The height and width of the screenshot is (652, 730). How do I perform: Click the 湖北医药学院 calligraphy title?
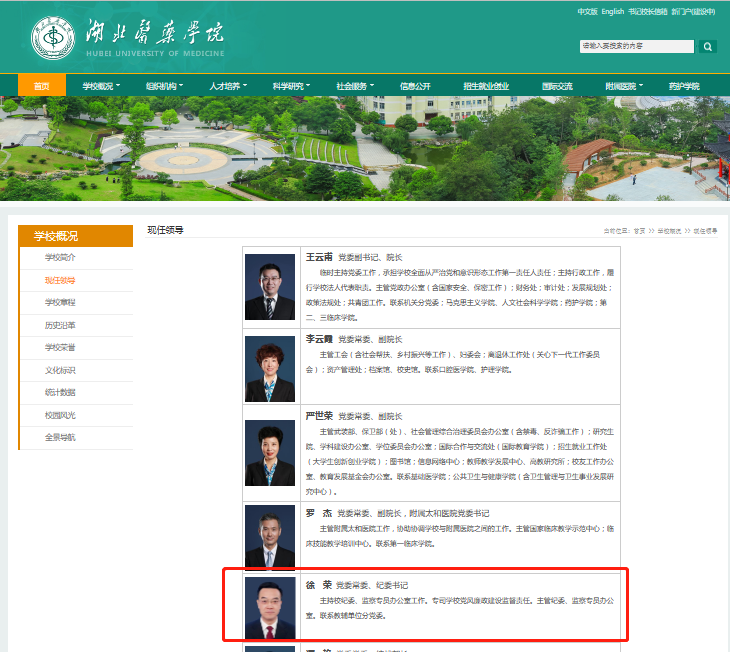pyautogui.click(x=155, y=33)
